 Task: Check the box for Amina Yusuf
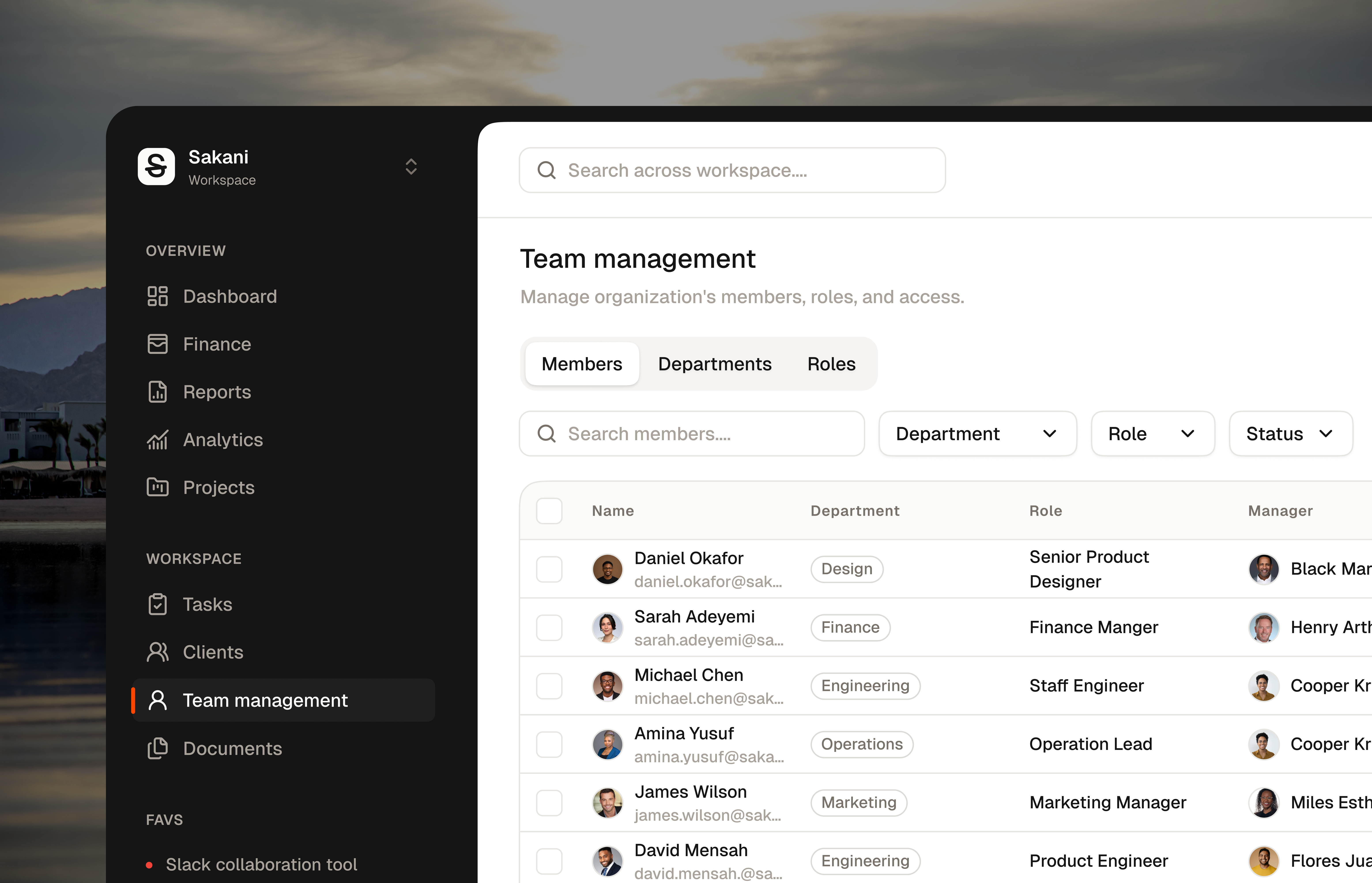(549, 744)
